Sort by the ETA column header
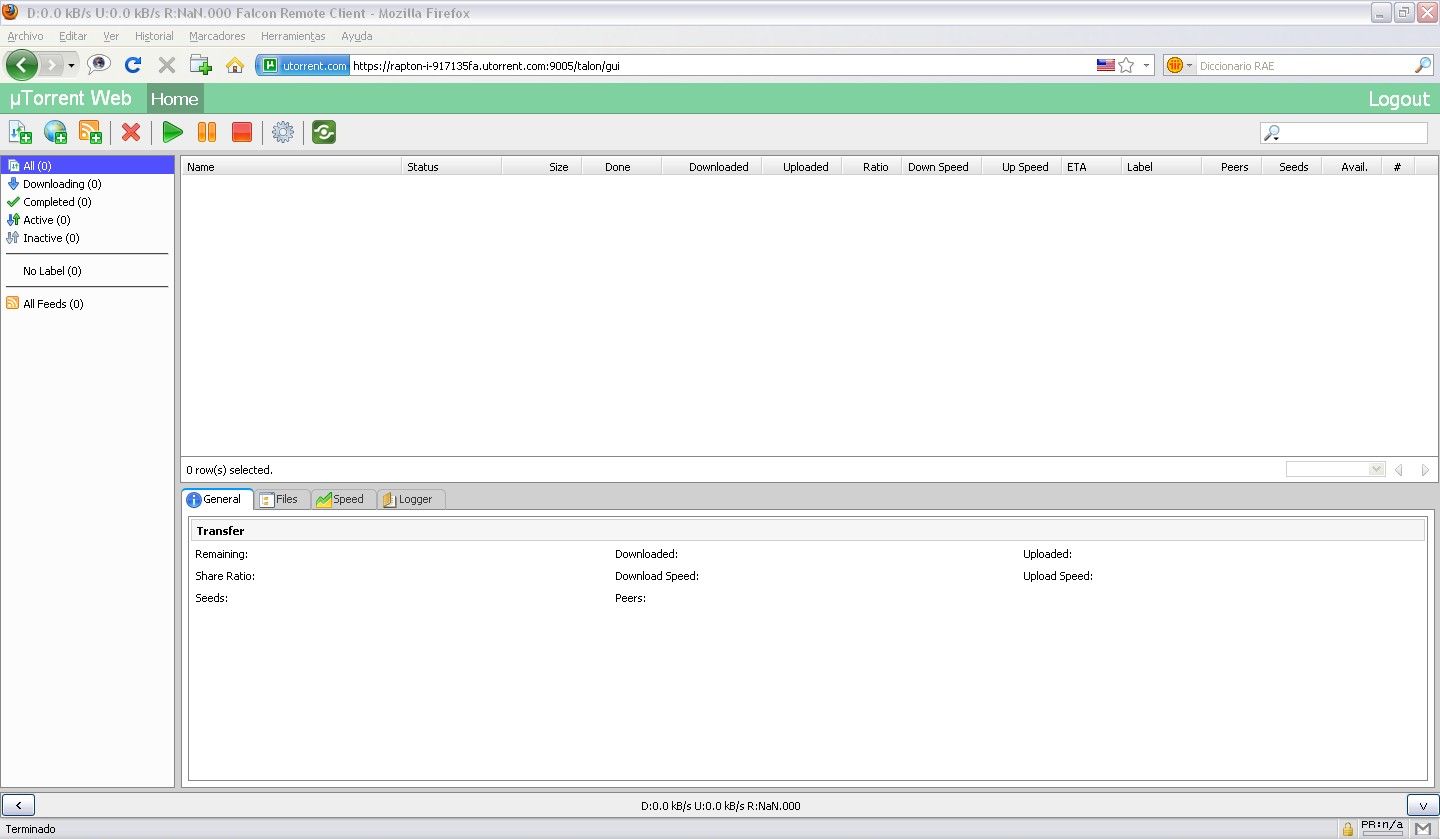 (1091, 167)
